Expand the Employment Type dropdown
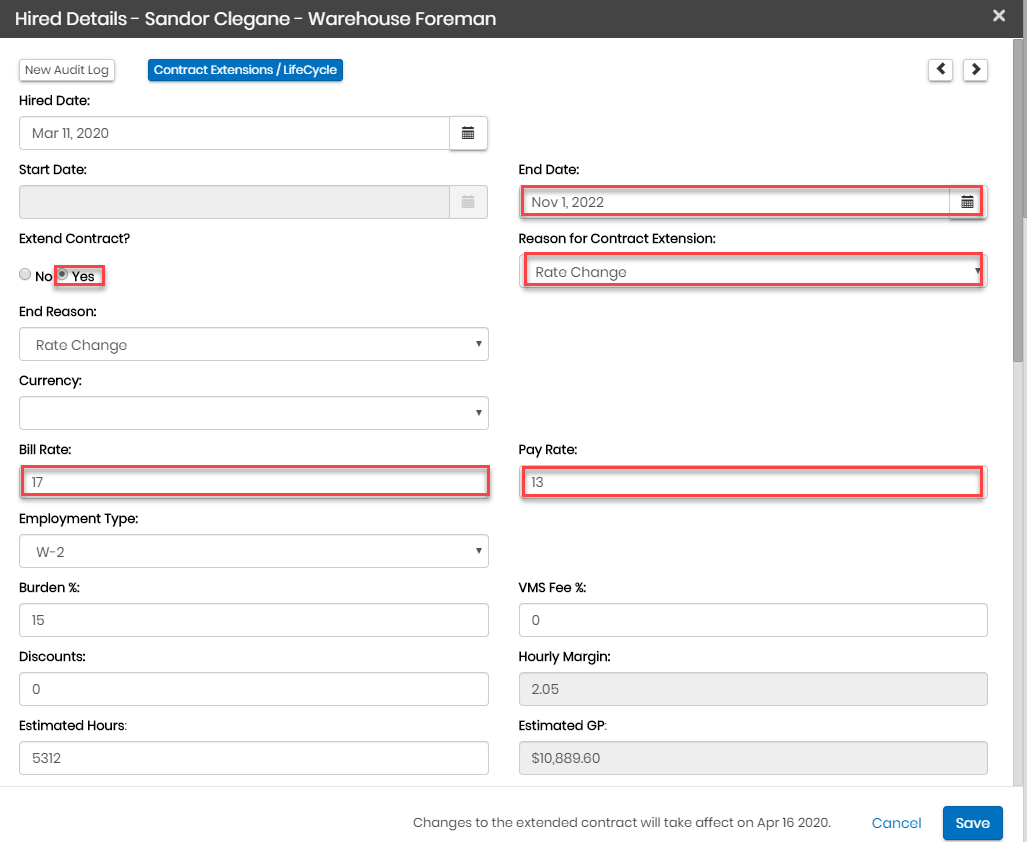 pos(253,551)
